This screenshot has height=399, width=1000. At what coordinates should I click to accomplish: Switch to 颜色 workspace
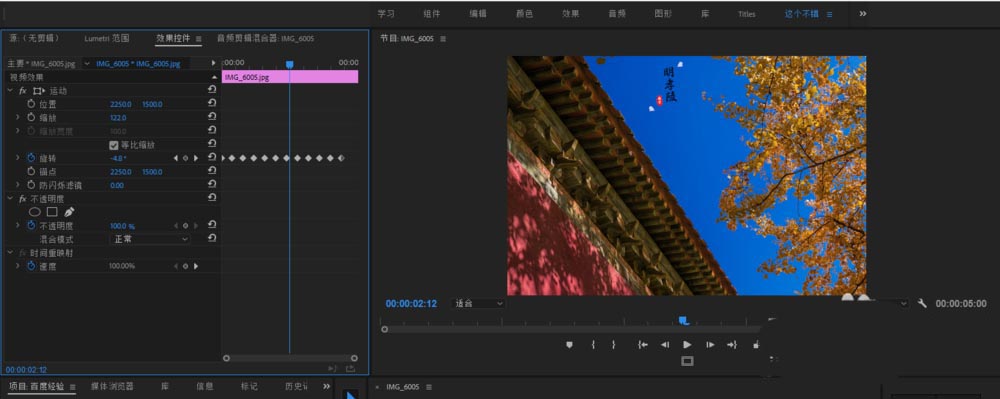point(524,13)
